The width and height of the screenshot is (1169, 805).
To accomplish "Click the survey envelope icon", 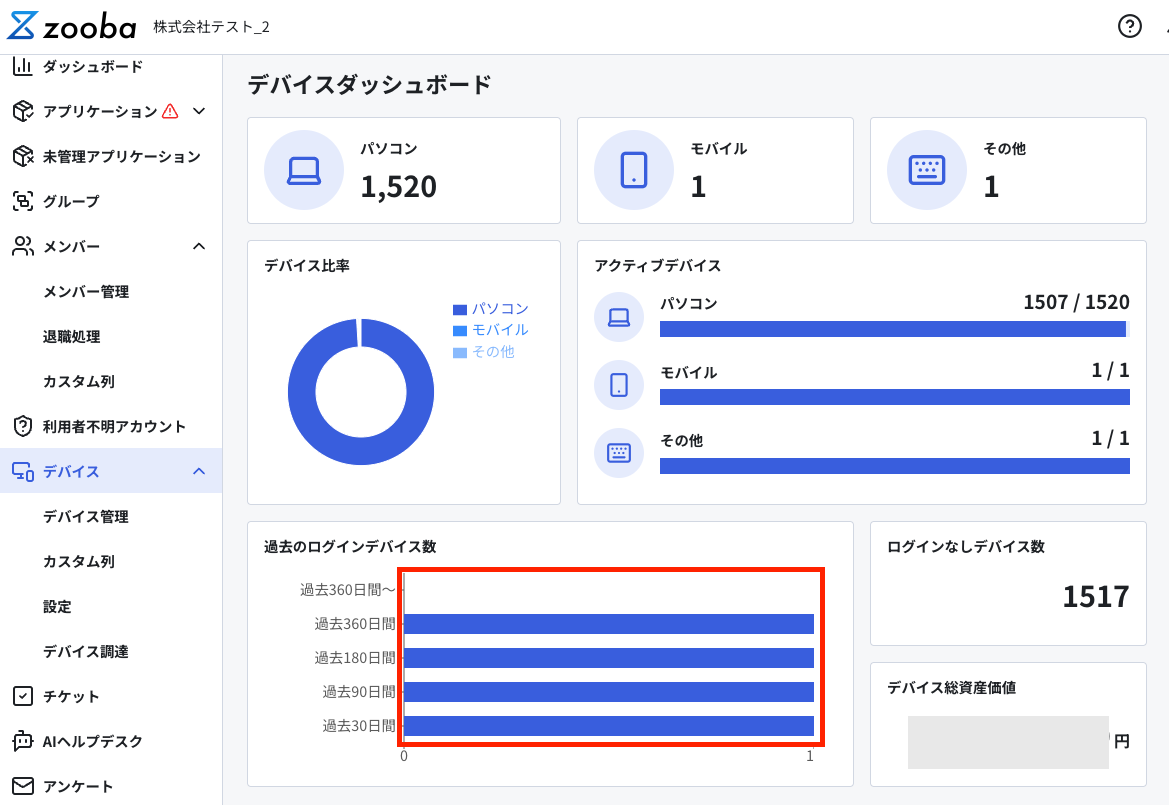I will pyautogui.click(x=22, y=786).
